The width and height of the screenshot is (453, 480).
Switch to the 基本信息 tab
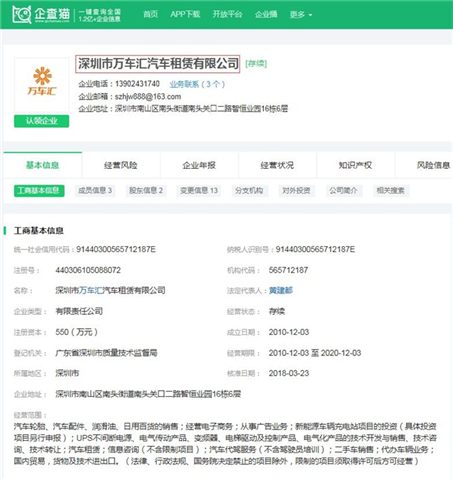(42, 165)
